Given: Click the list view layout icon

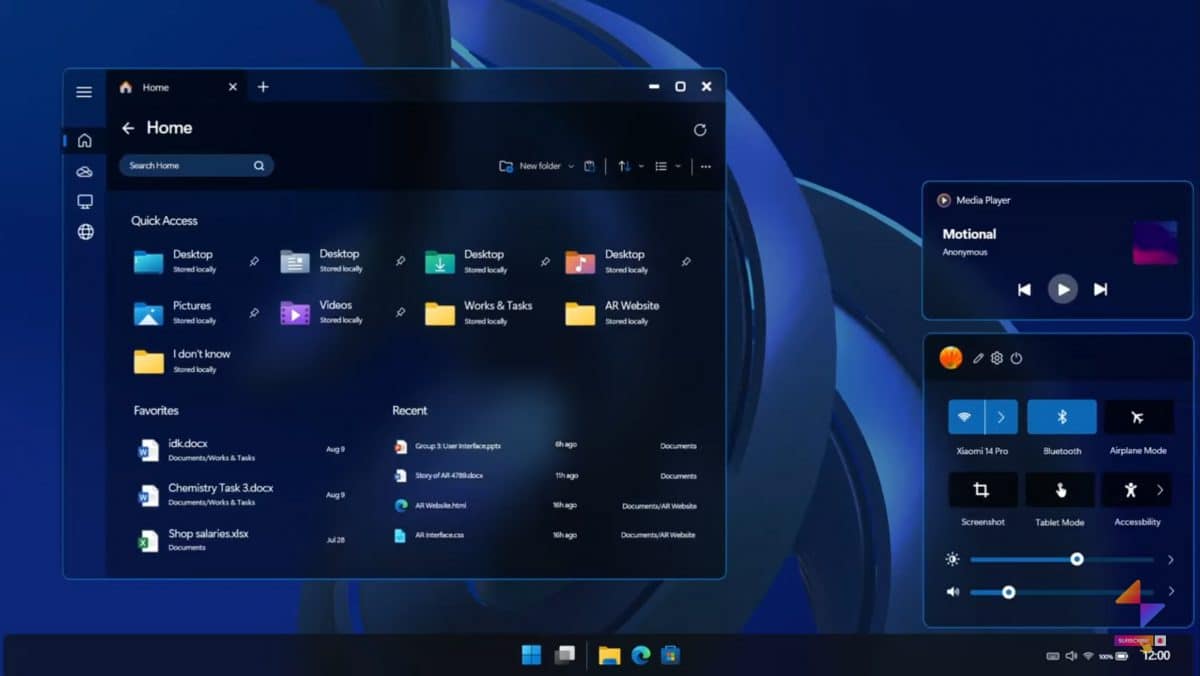Looking at the screenshot, I should tap(663, 166).
